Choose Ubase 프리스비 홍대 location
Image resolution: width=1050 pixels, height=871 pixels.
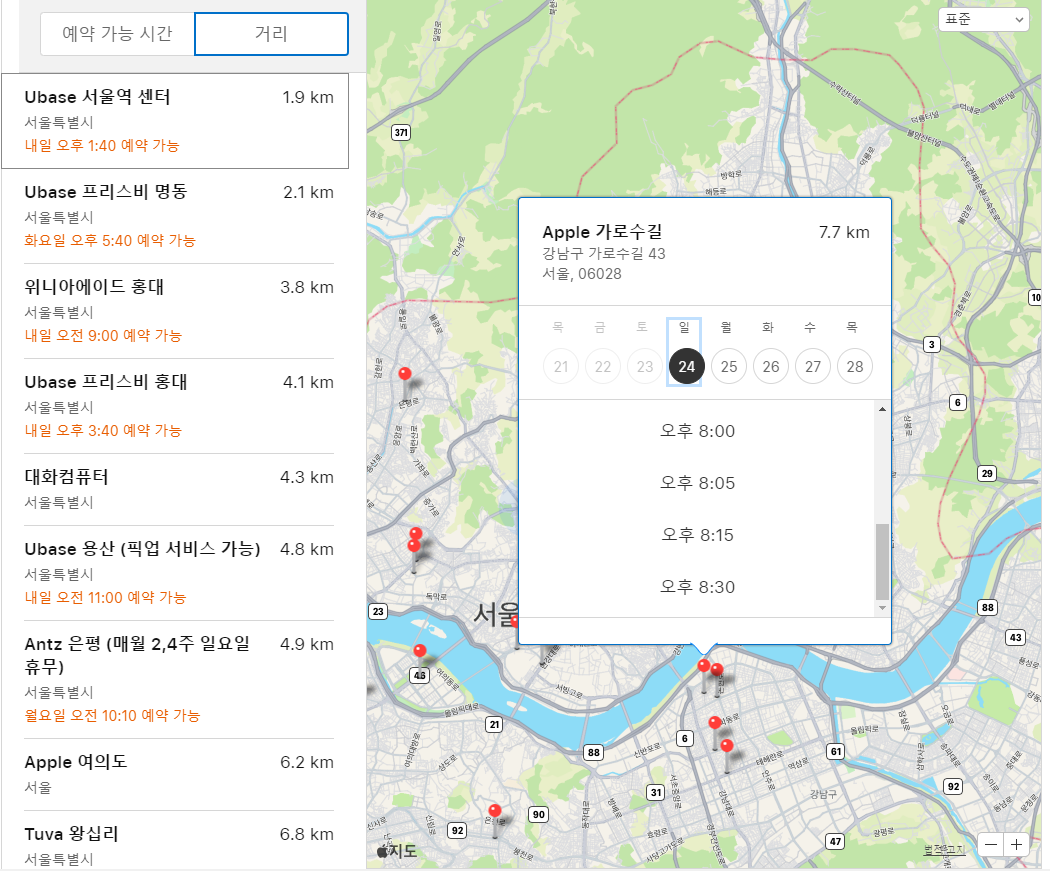[x=179, y=406]
